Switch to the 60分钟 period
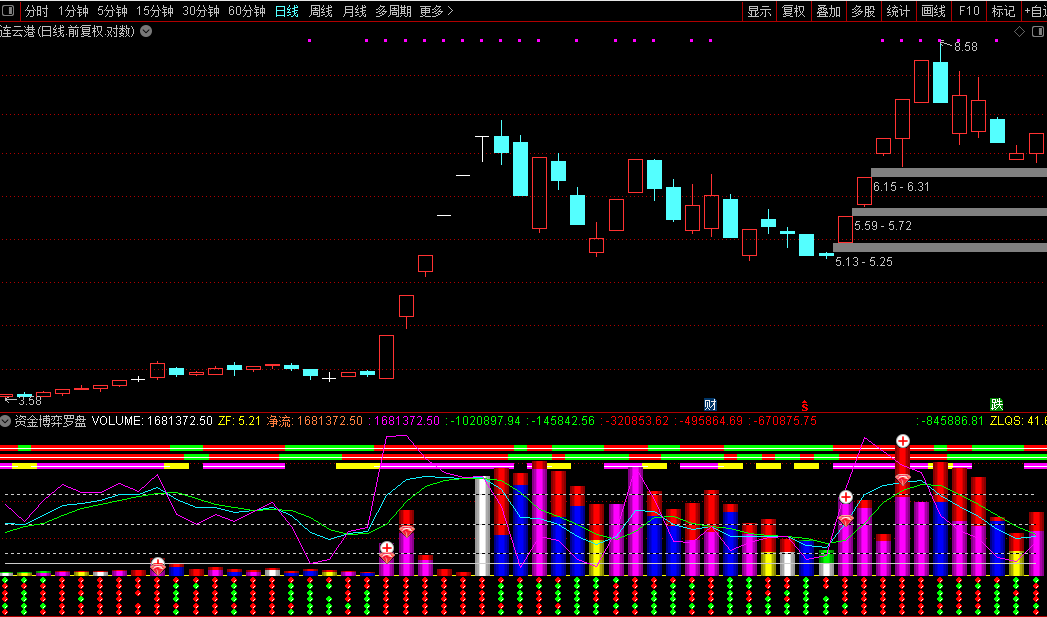Viewport: 1047px width, 617px height. [247, 11]
